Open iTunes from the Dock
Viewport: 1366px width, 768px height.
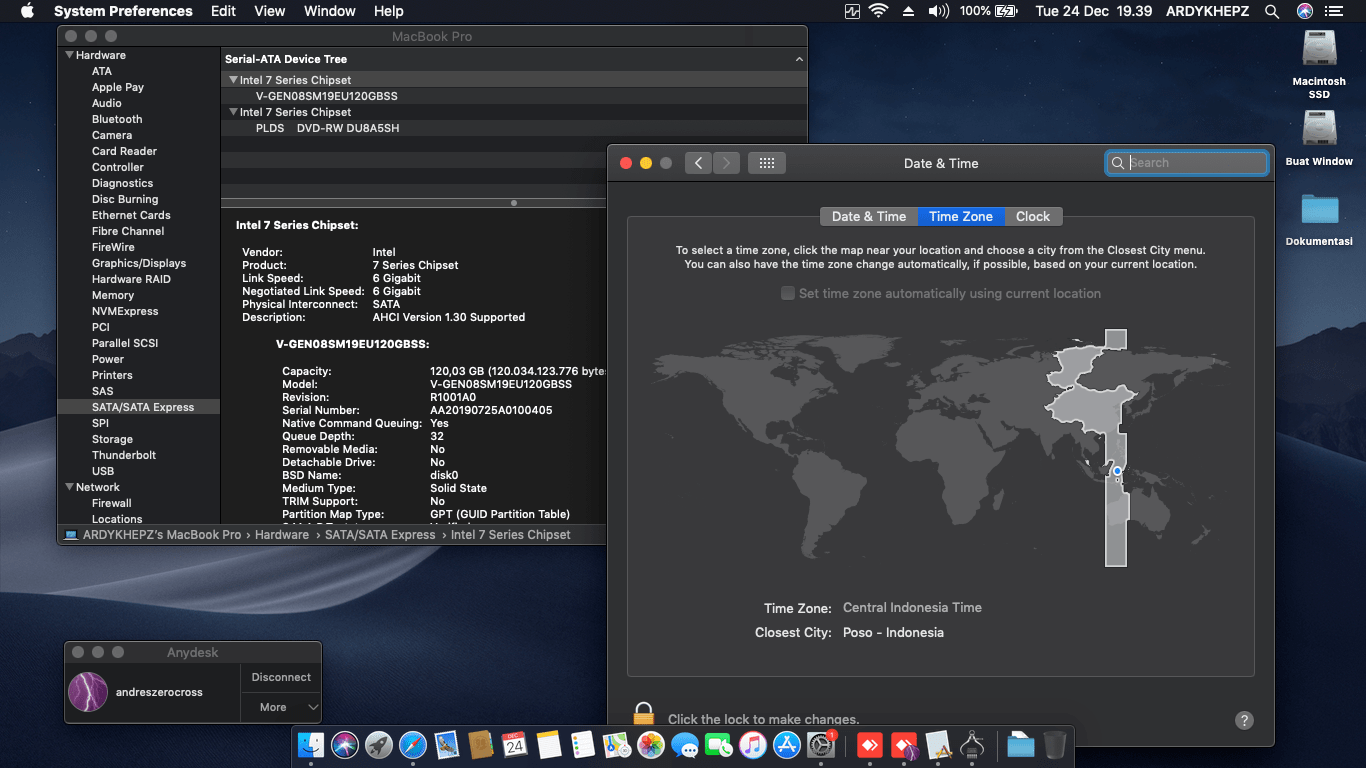753,745
